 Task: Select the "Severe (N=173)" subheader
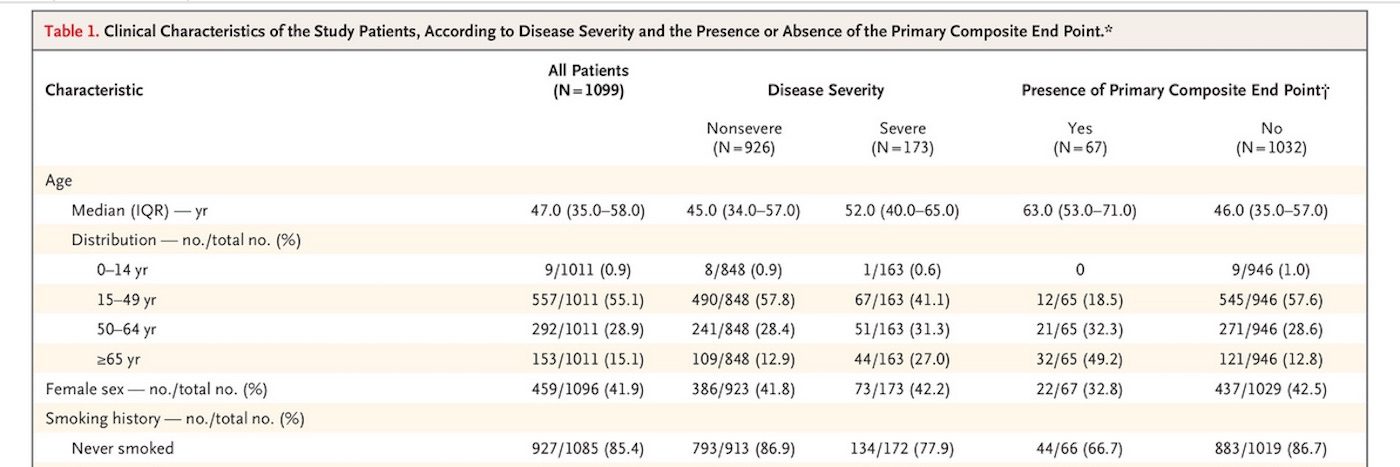coord(902,138)
